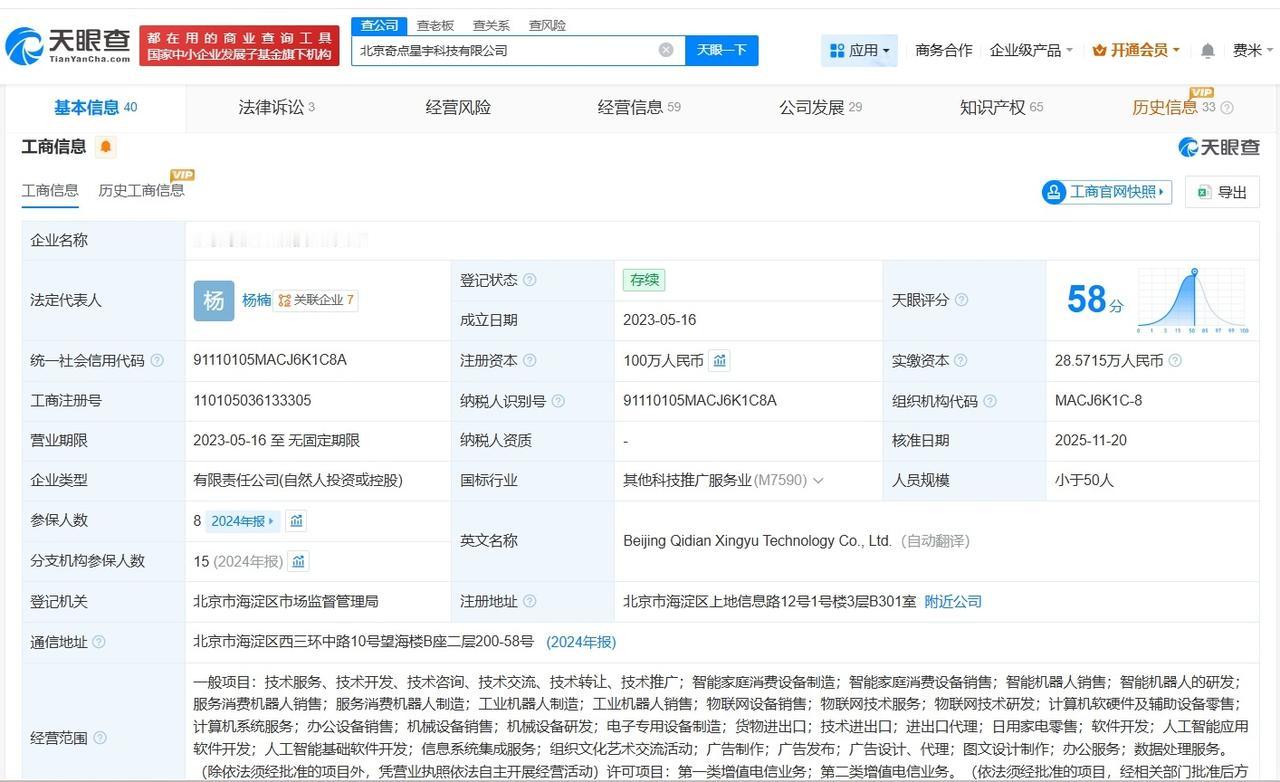Open the 法律诉讼 tab
1280x782 pixels.
point(277,108)
